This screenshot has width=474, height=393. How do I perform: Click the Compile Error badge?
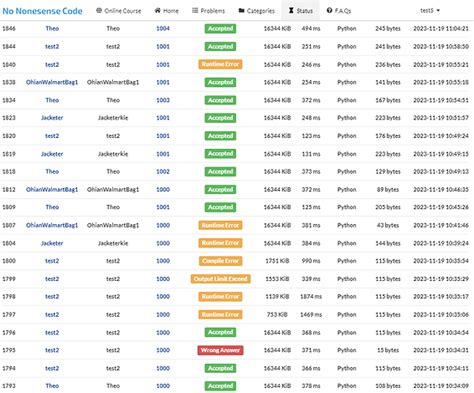[x=220, y=261]
